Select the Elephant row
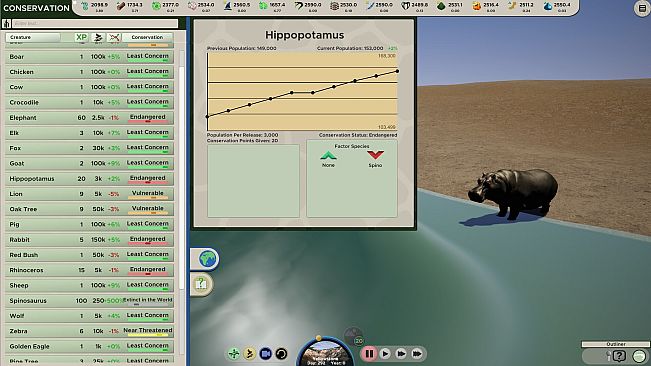Screen dimensions: 651x366 click(89, 118)
